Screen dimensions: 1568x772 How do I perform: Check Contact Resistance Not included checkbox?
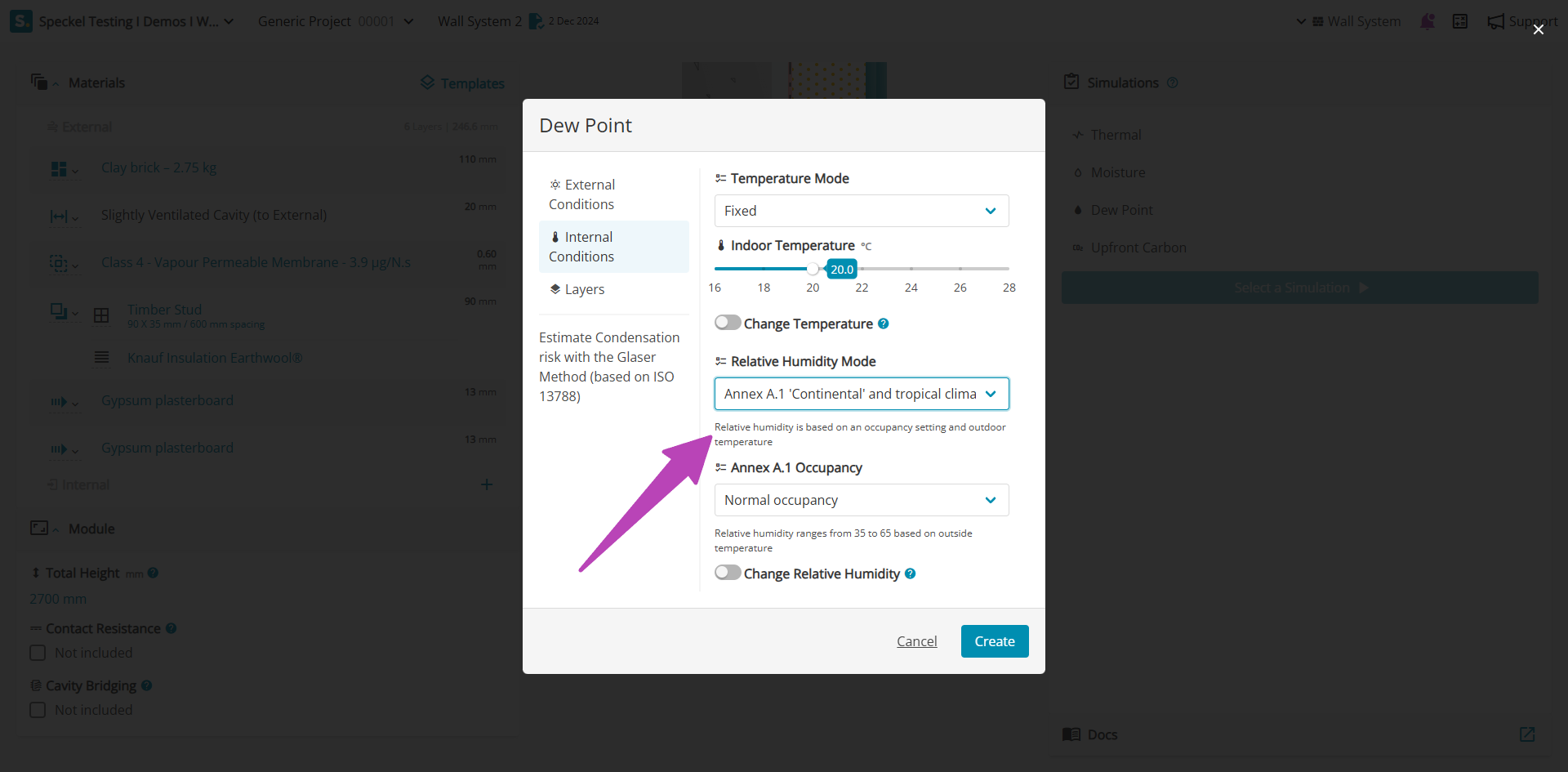pos(38,653)
